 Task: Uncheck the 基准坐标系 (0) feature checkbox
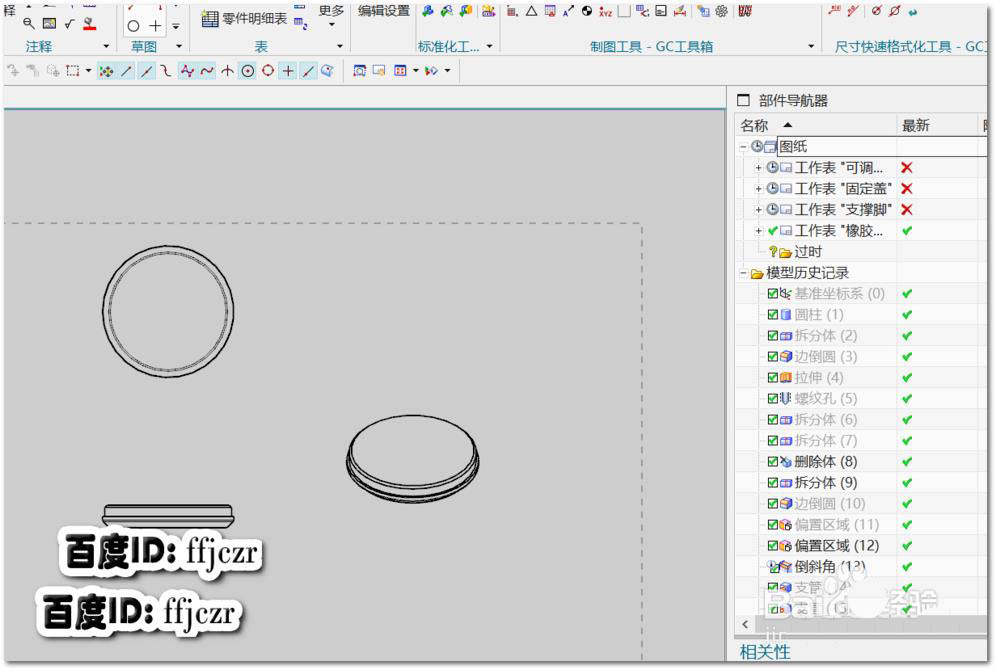(x=772, y=294)
